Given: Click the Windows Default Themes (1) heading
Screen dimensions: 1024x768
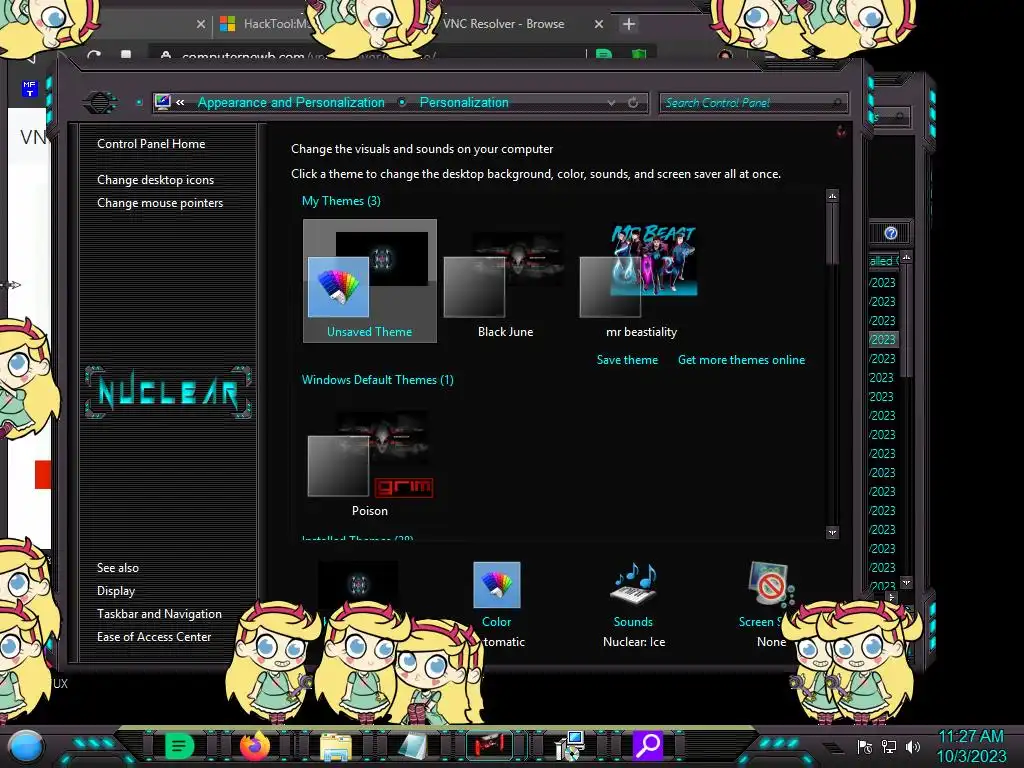Looking at the screenshot, I should [x=377, y=379].
